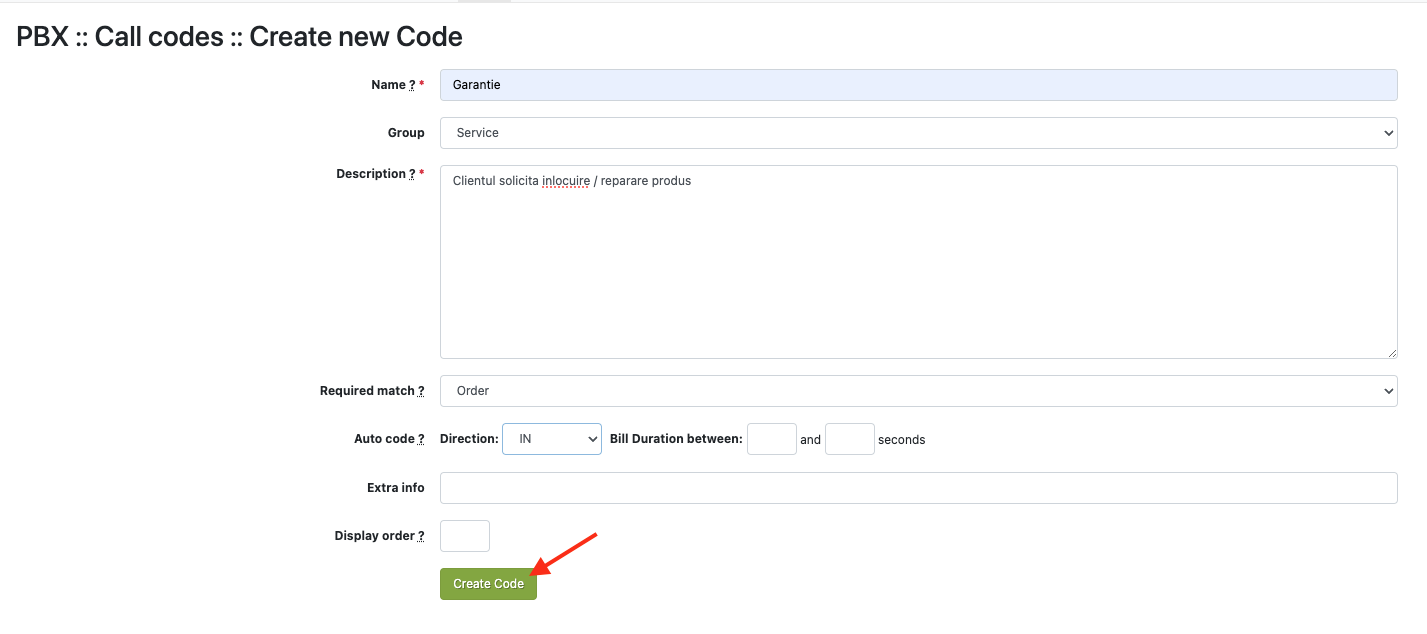
Task: Open the Direction dropdown set to IN
Action: point(551,439)
